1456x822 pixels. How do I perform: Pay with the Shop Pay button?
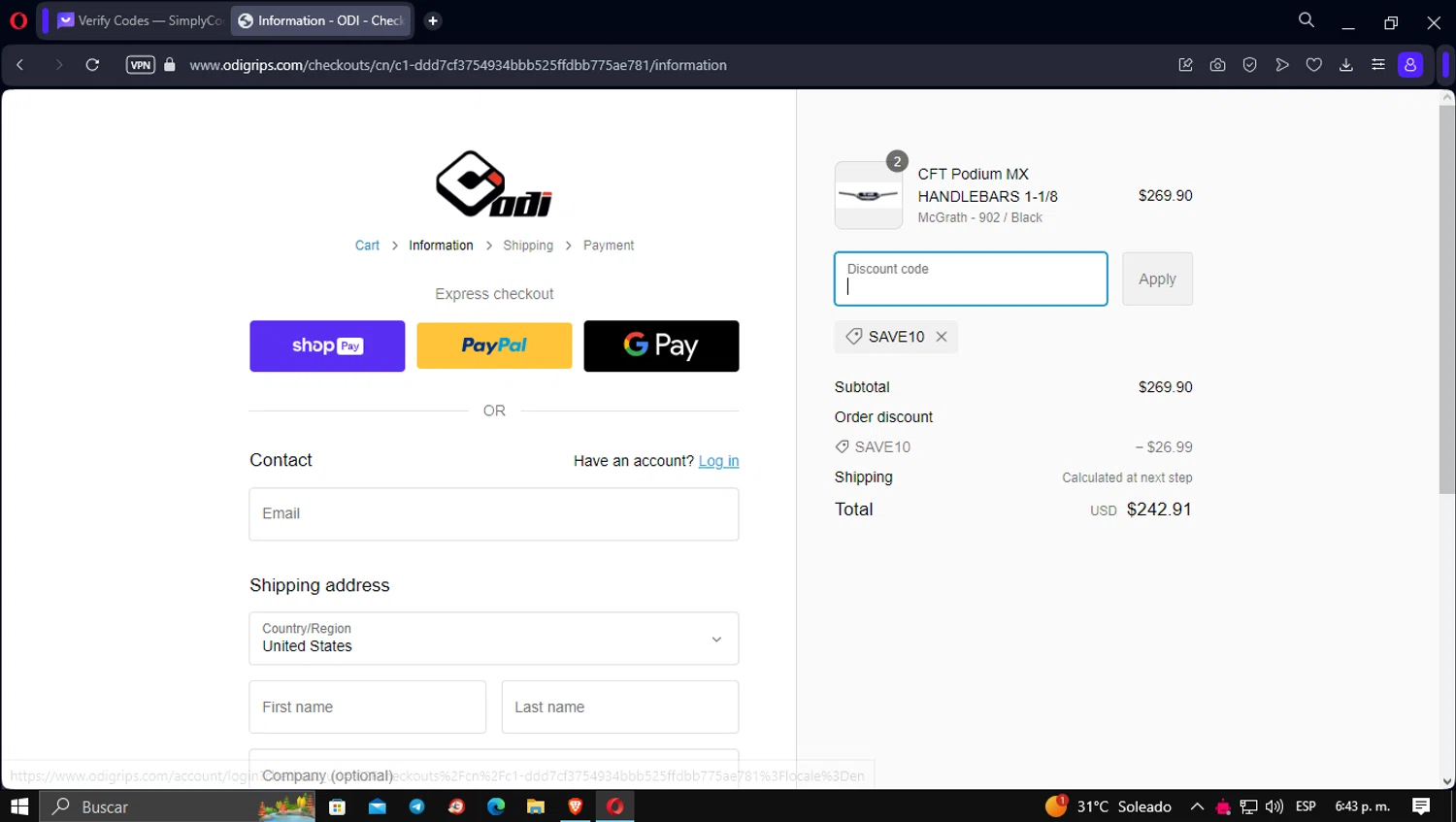pyautogui.click(x=327, y=345)
